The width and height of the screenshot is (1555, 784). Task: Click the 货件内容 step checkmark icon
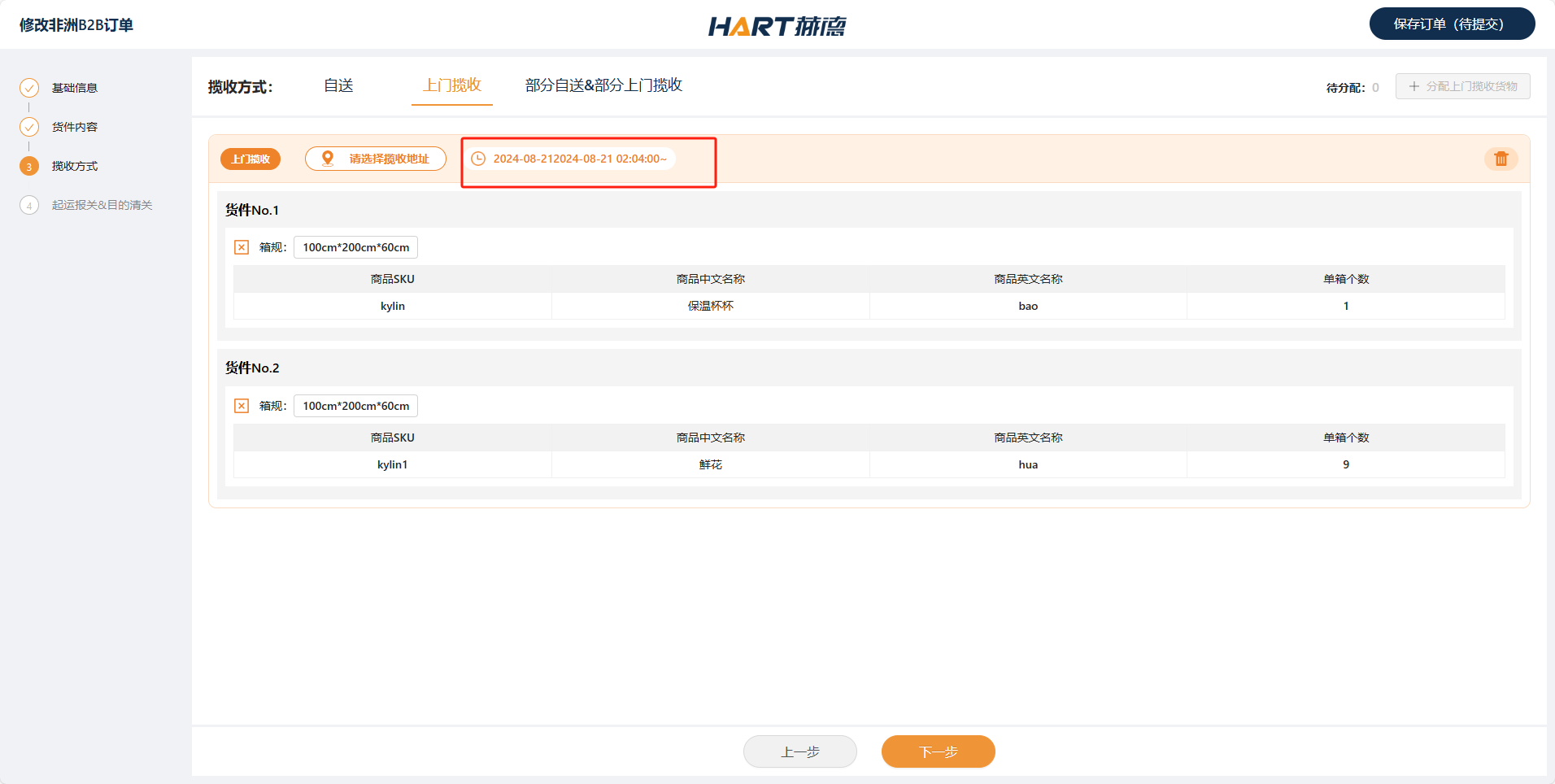click(29, 127)
